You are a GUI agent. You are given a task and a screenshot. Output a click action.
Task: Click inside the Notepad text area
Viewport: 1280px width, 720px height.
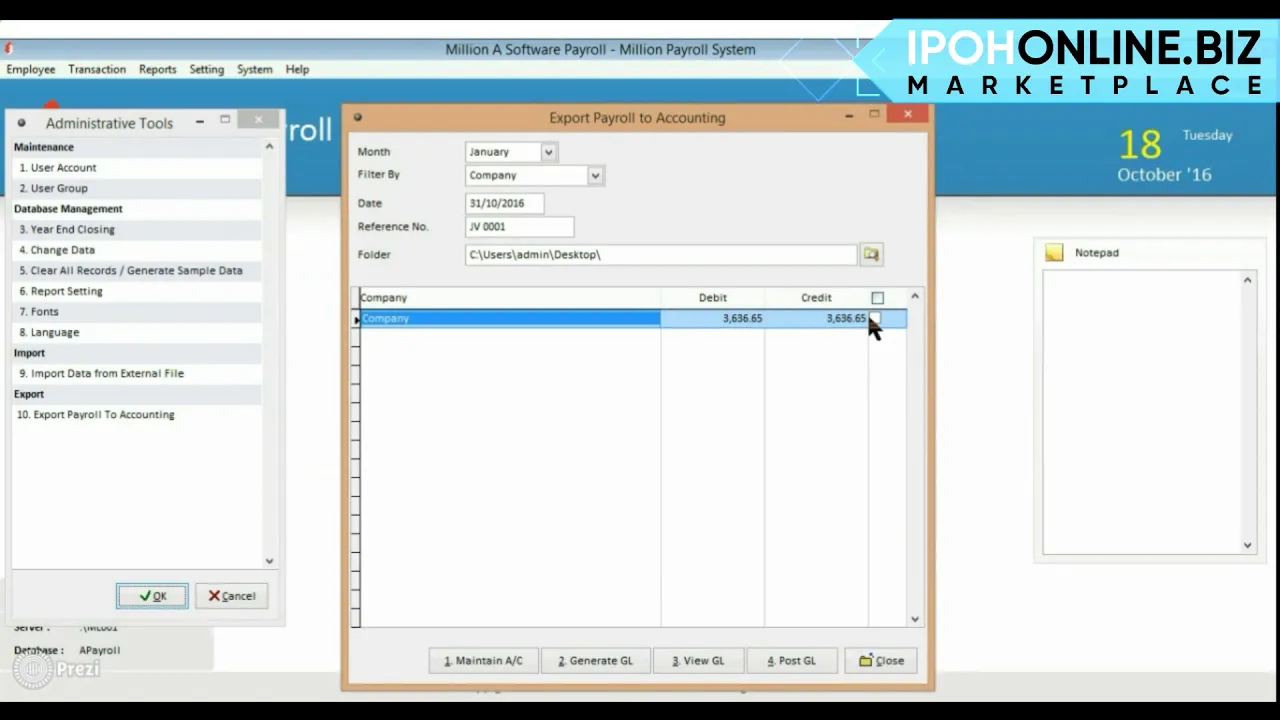1140,410
